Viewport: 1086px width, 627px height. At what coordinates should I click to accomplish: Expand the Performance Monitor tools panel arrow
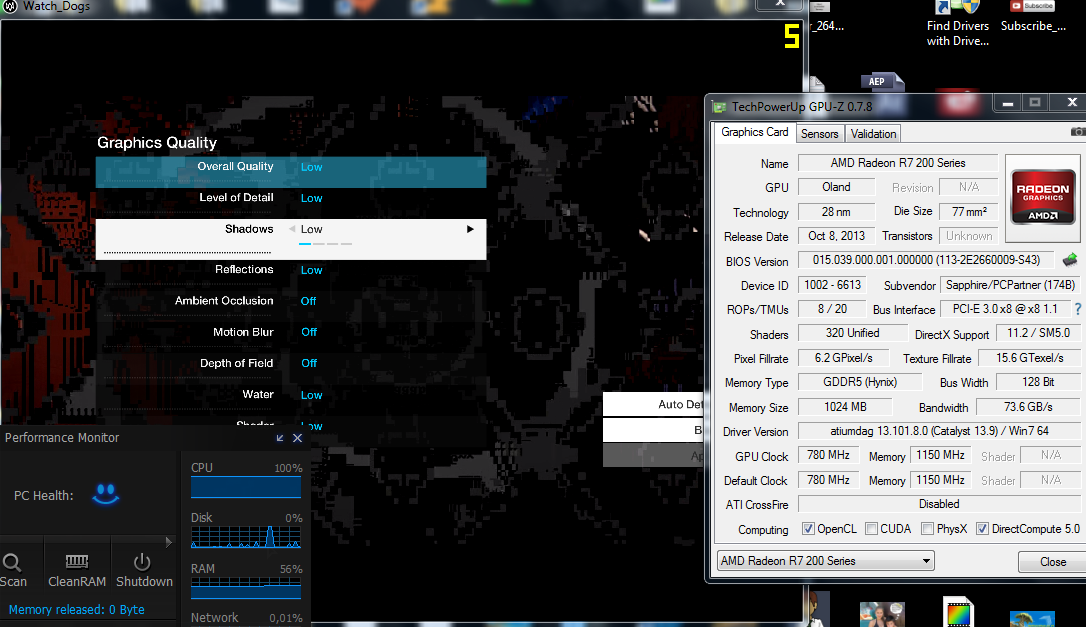coord(168,542)
